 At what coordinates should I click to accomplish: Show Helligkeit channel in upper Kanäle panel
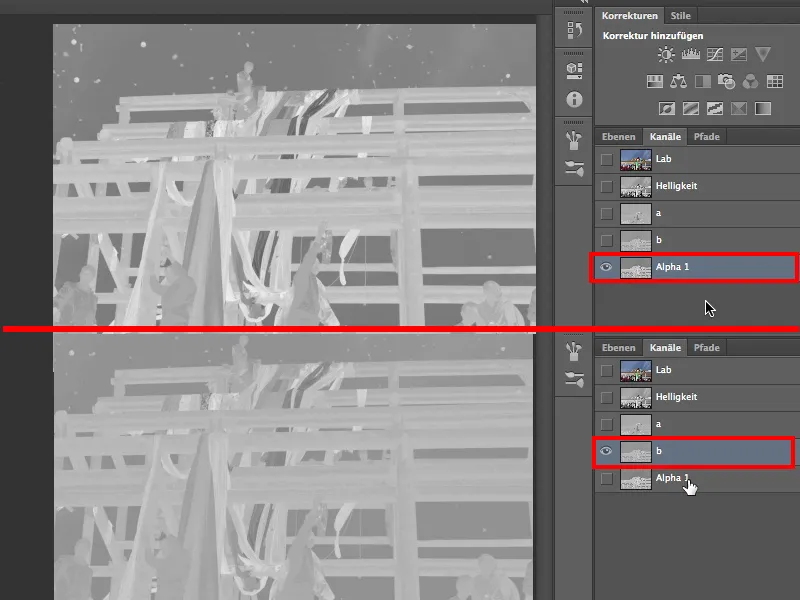point(607,186)
